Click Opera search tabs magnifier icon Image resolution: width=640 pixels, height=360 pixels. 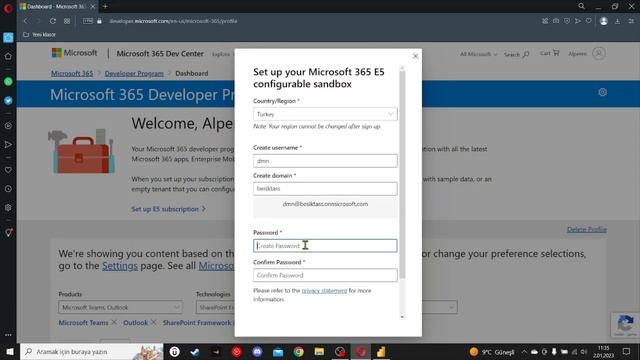click(x=581, y=6)
